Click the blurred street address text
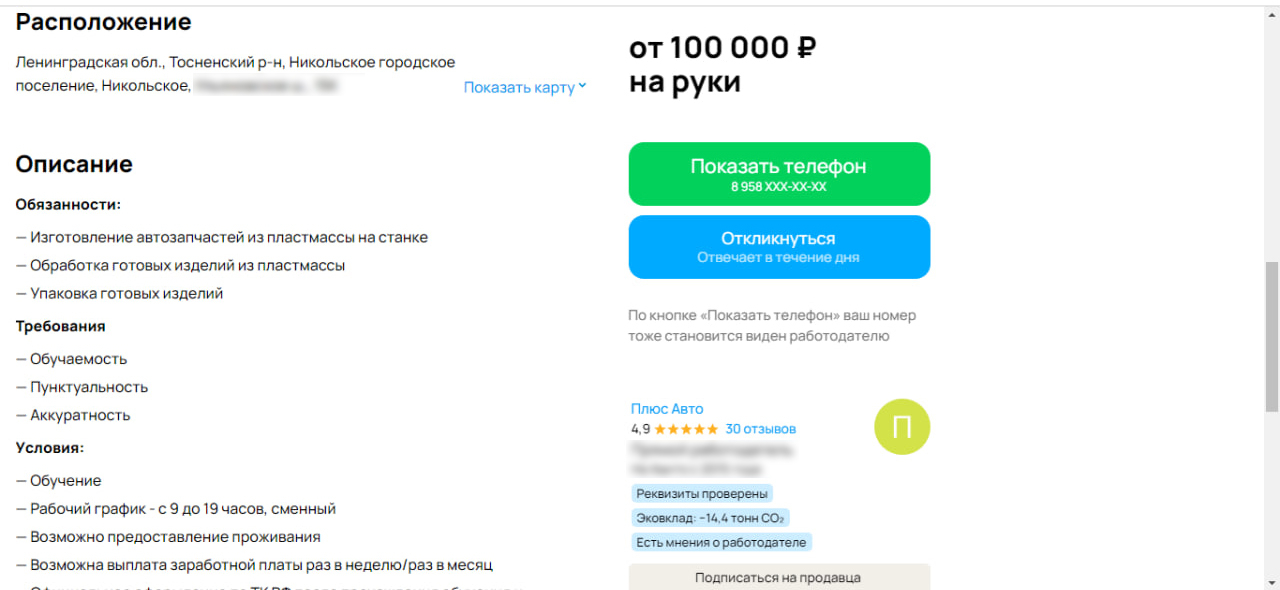1280x590 pixels. click(266, 87)
